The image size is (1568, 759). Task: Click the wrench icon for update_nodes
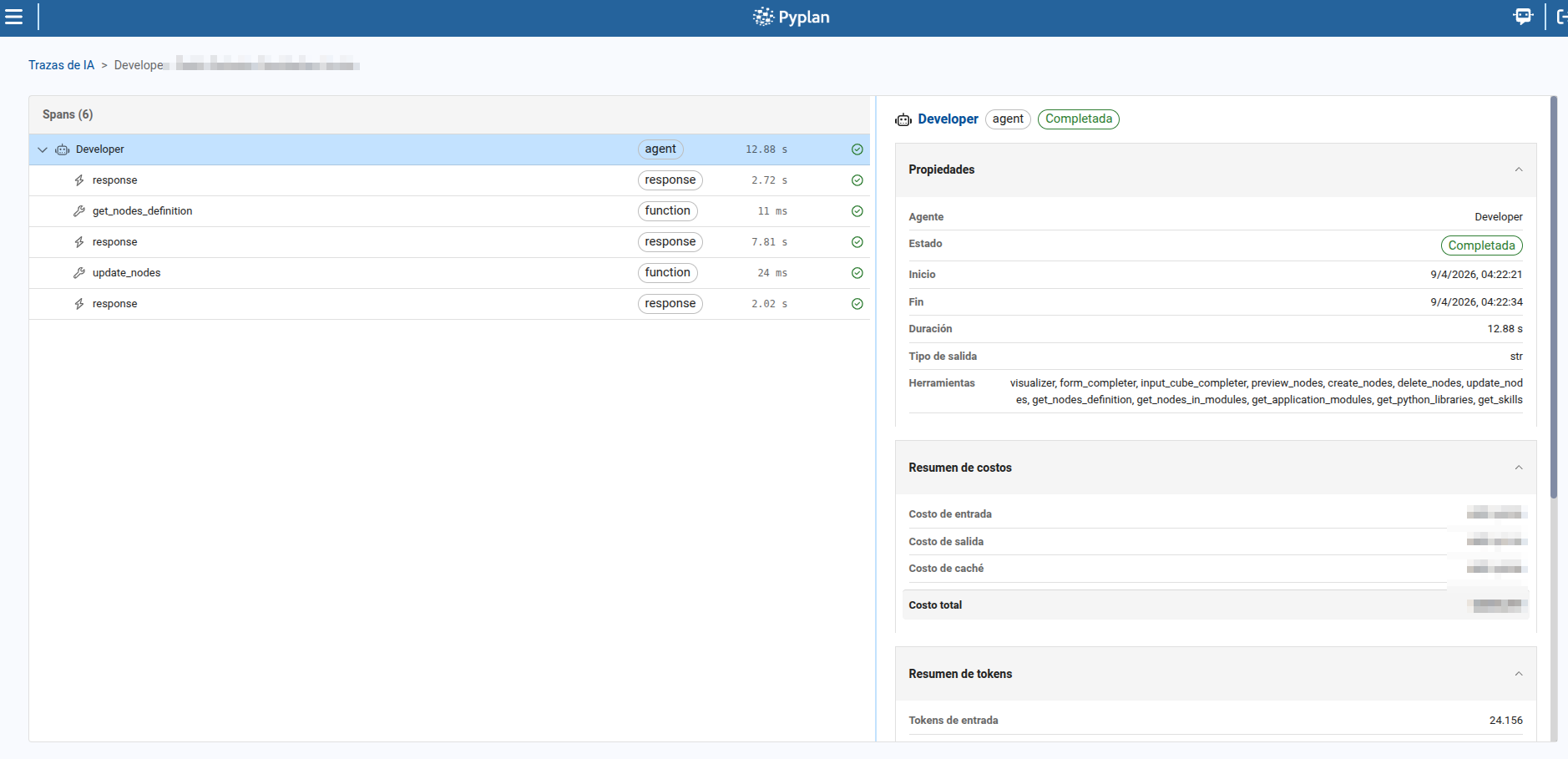coord(79,273)
